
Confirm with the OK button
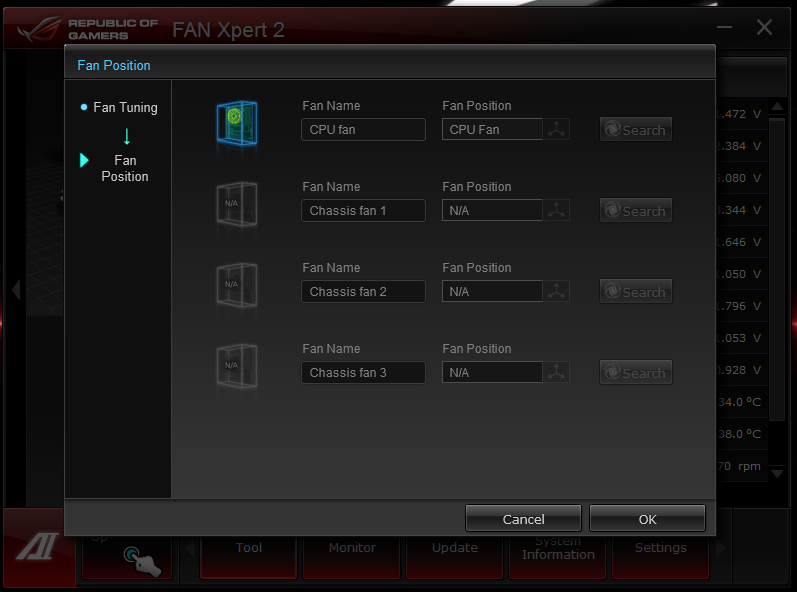647,518
